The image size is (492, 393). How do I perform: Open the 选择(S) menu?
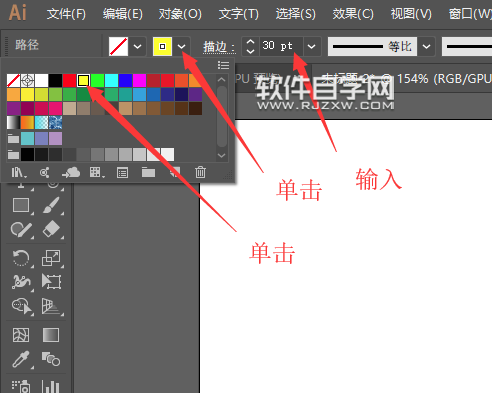(x=295, y=14)
